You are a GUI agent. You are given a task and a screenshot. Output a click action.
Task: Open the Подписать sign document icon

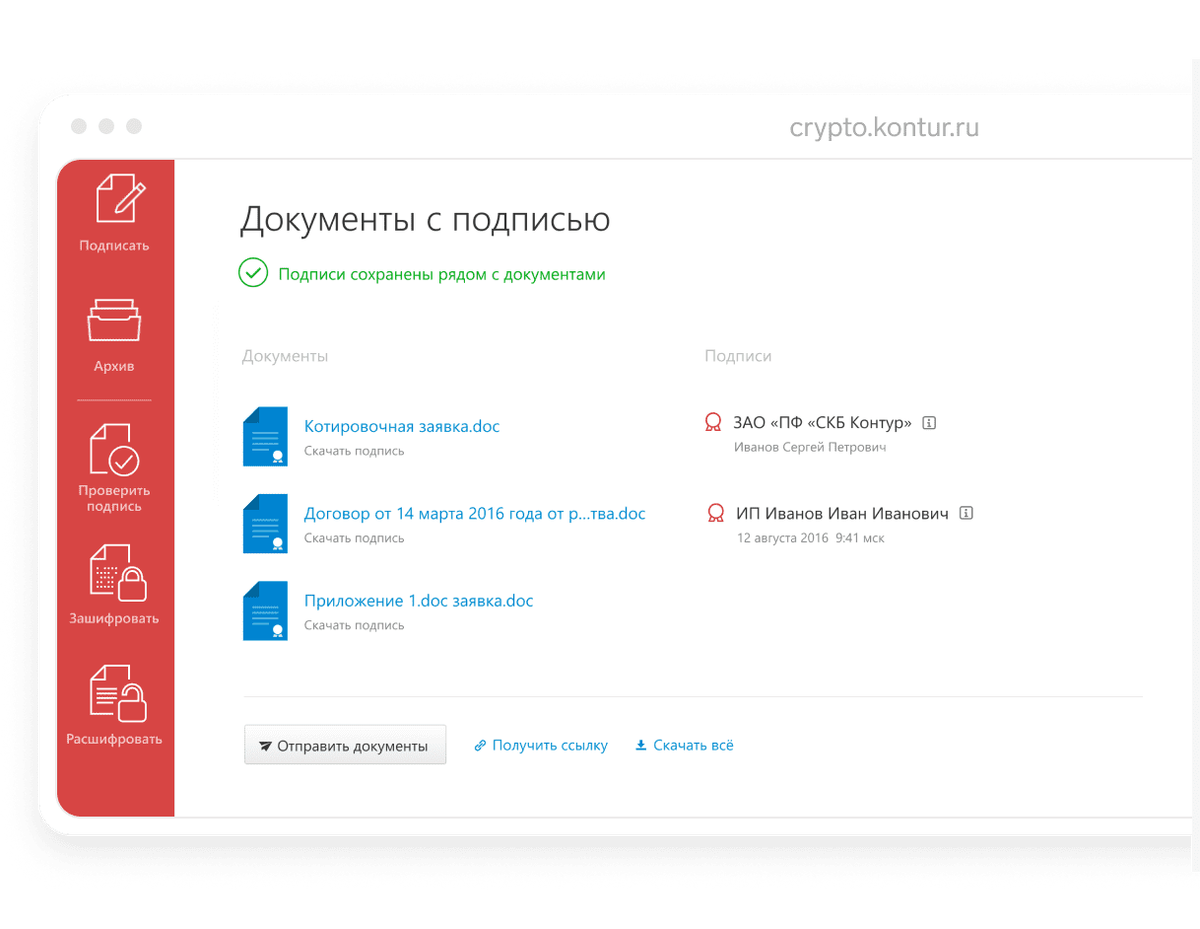[120, 198]
